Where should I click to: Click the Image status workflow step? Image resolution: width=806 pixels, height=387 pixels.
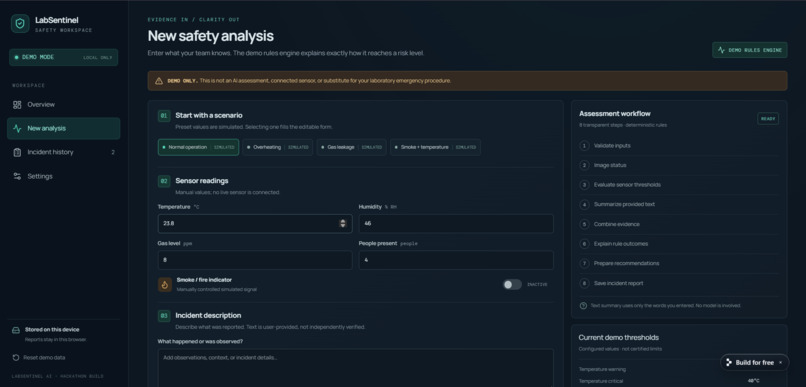(679, 165)
